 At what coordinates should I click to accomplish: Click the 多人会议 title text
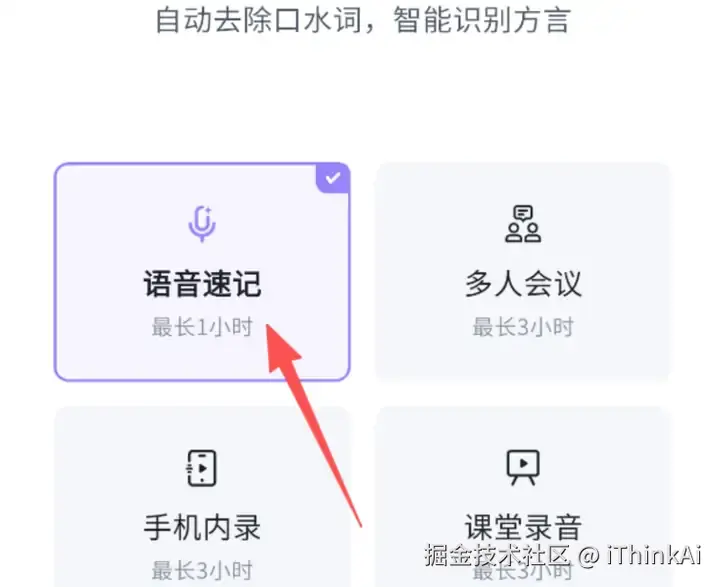[523, 284]
